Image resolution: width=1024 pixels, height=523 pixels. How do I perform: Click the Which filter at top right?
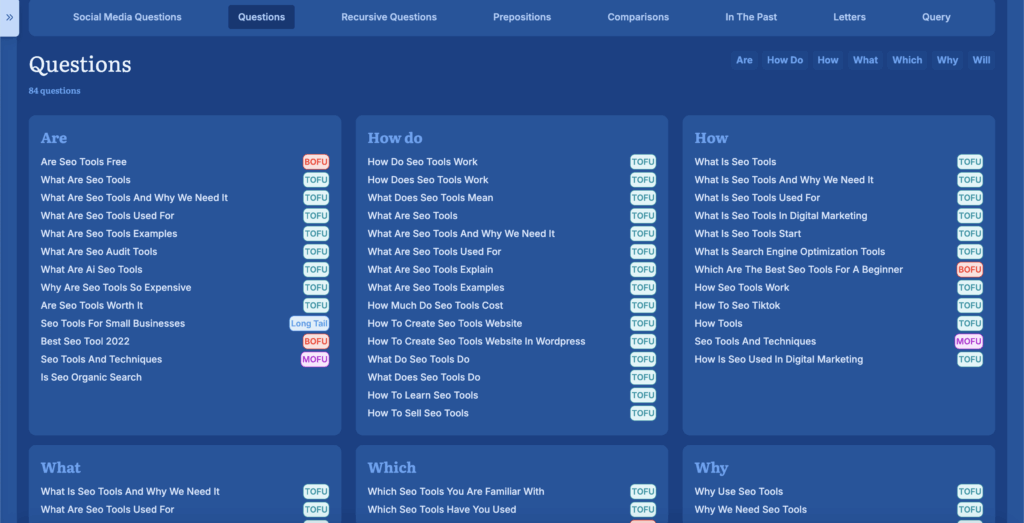tap(907, 60)
